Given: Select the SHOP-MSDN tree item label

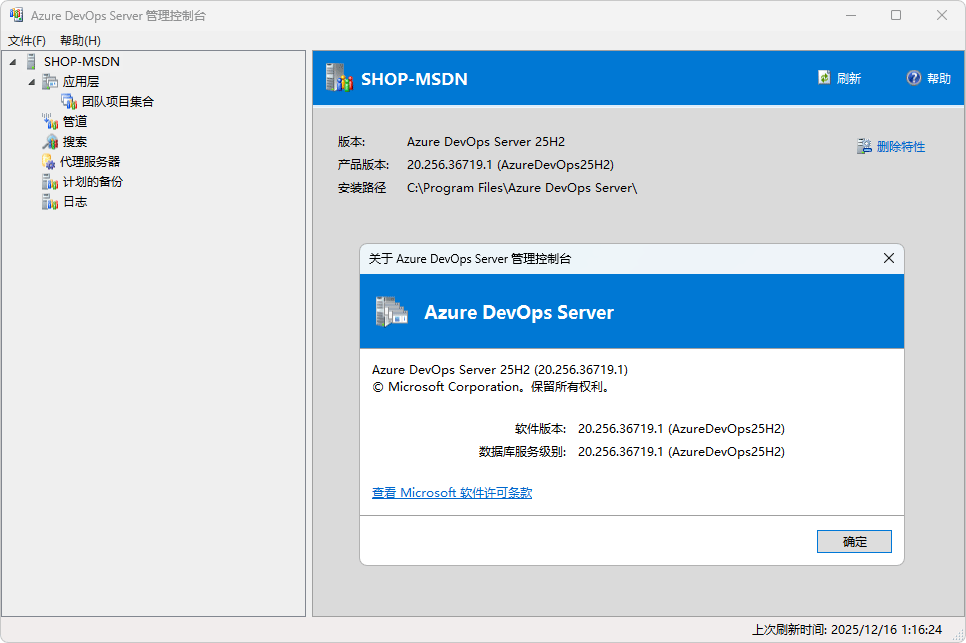Looking at the screenshot, I should click(x=81, y=62).
